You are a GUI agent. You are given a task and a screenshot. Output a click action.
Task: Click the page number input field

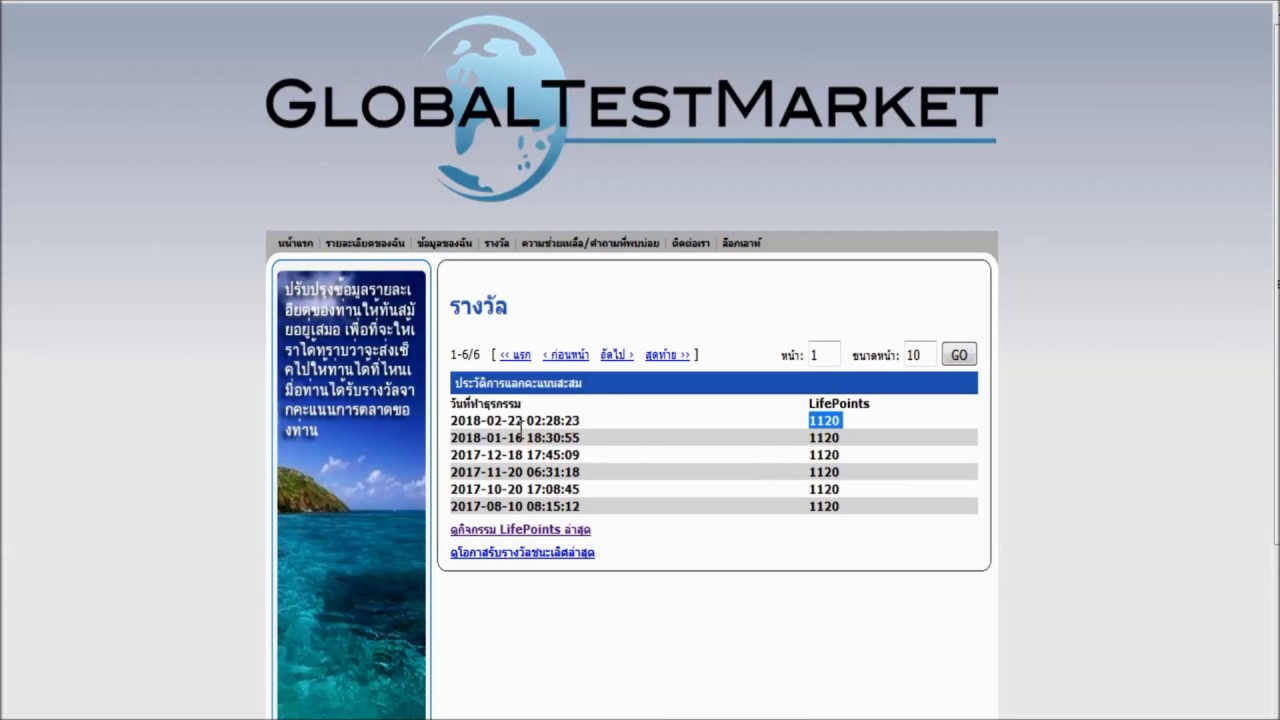click(x=824, y=354)
